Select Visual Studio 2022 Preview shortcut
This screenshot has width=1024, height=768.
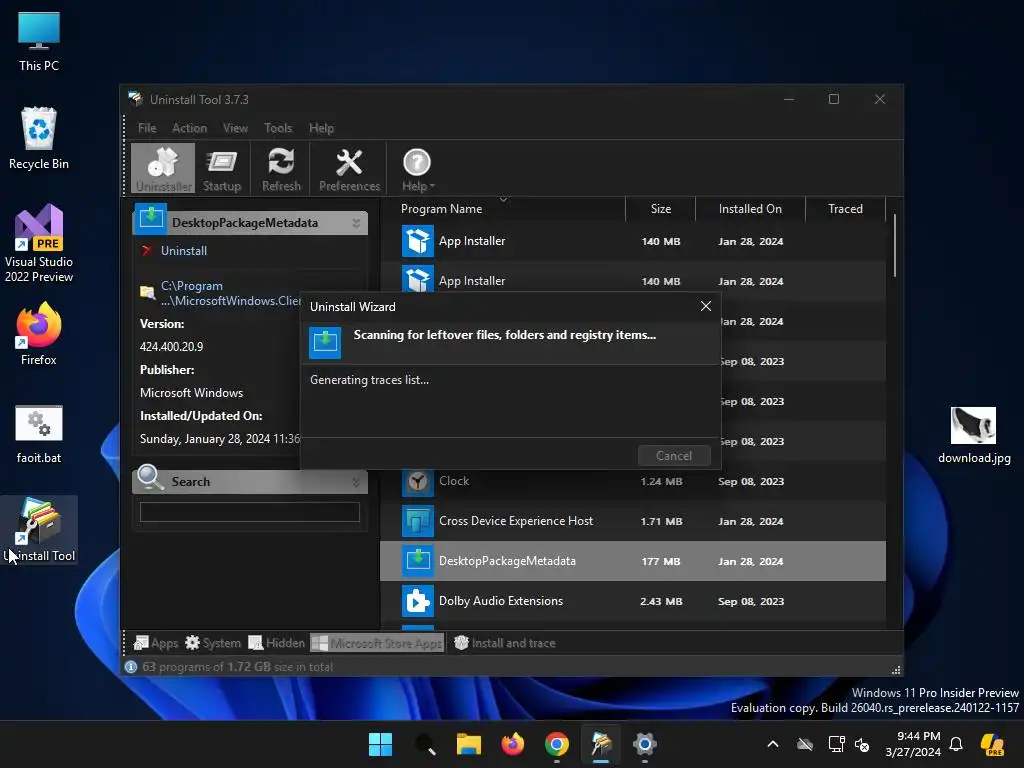[39, 243]
